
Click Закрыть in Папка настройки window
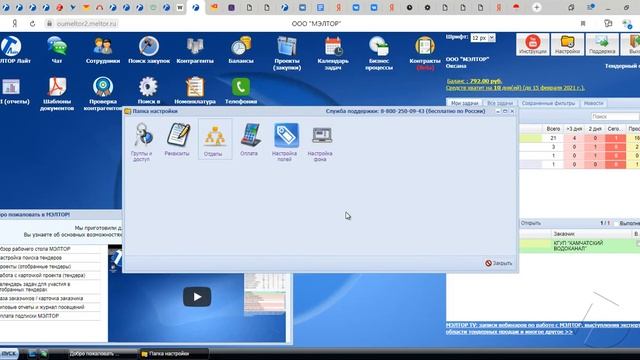[x=498, y=263]
